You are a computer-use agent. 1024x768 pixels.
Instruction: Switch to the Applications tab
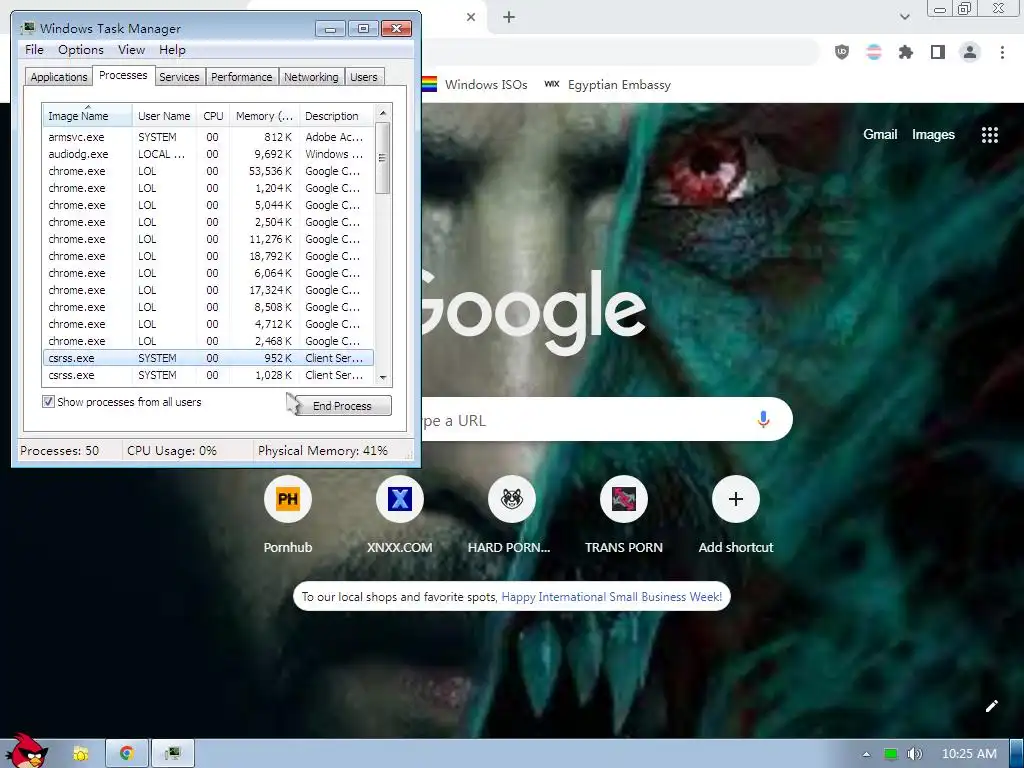point(58,76)
